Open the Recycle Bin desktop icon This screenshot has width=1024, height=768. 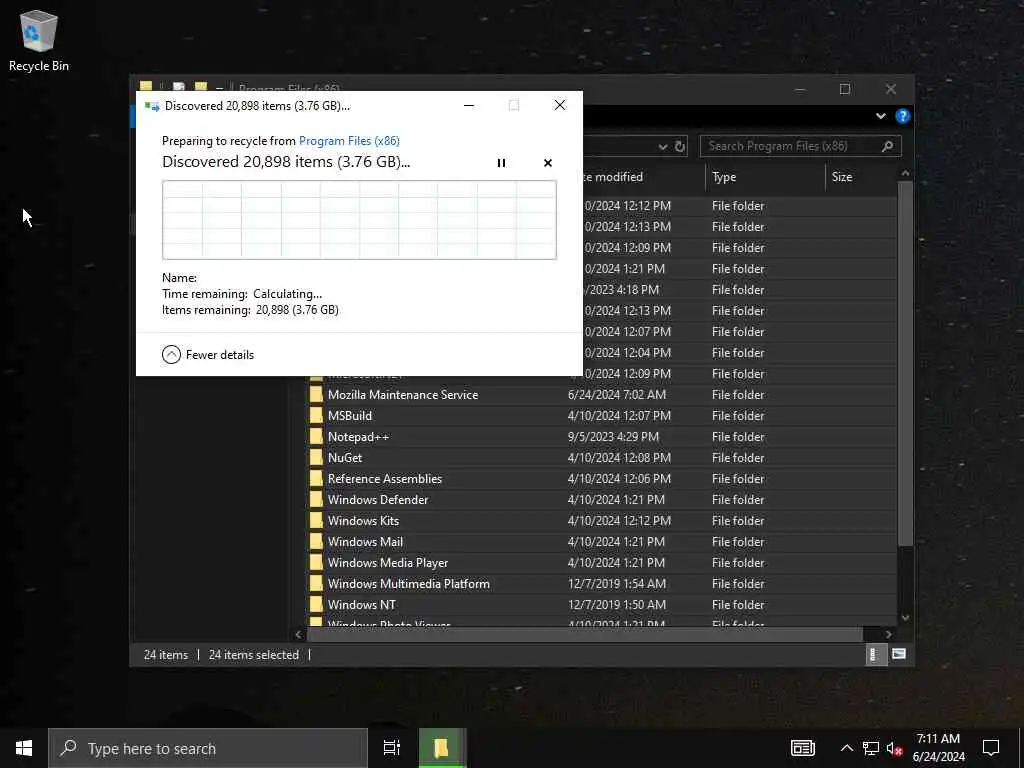39,40
